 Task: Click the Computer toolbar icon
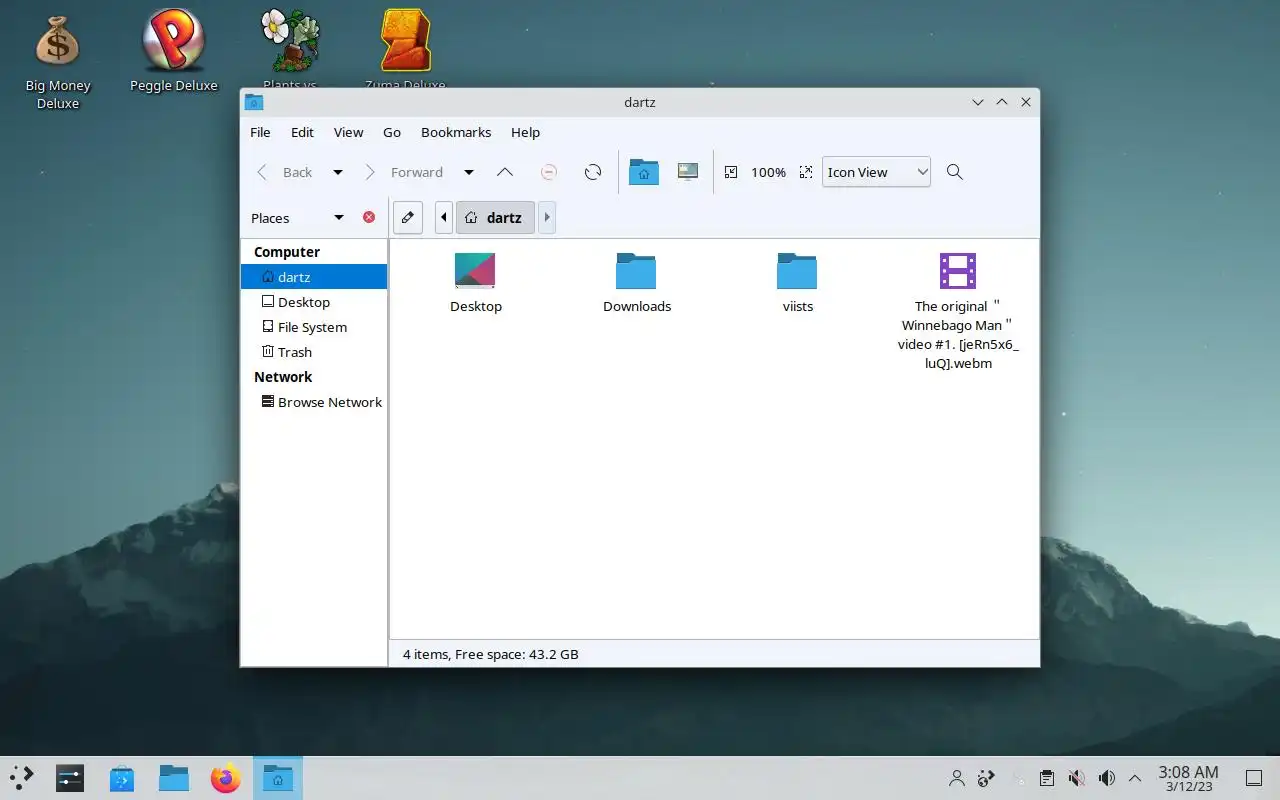[x=687, y=172]
